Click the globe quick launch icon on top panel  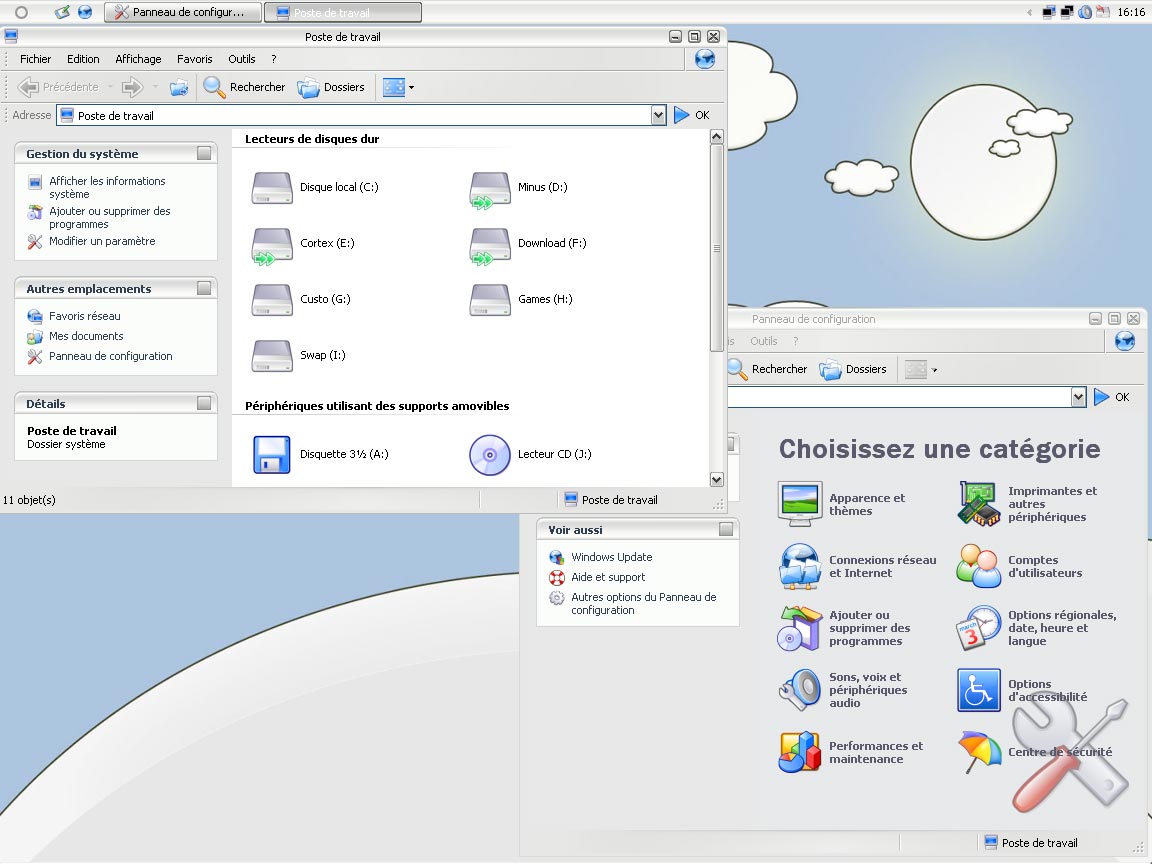85,12
